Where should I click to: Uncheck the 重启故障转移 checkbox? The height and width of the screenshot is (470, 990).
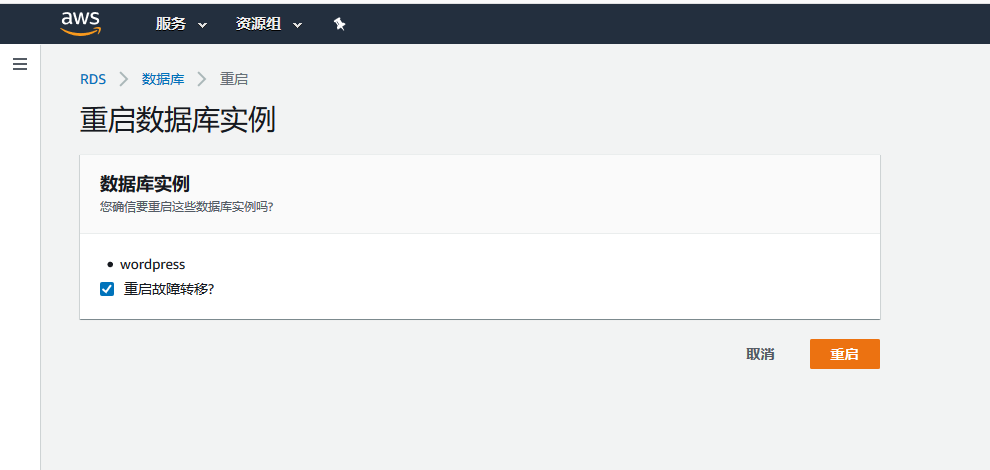[107, 289]
